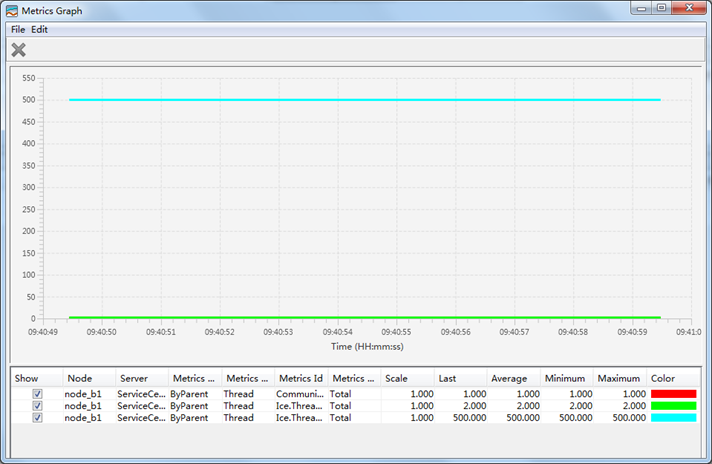Click the Minimum column header

[567, 378]
